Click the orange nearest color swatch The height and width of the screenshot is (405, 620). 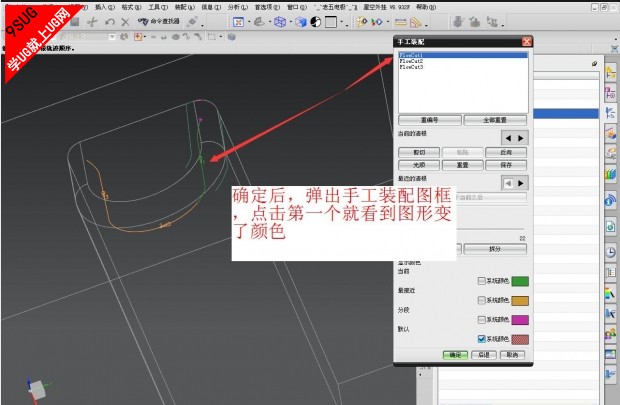[520, 301]
